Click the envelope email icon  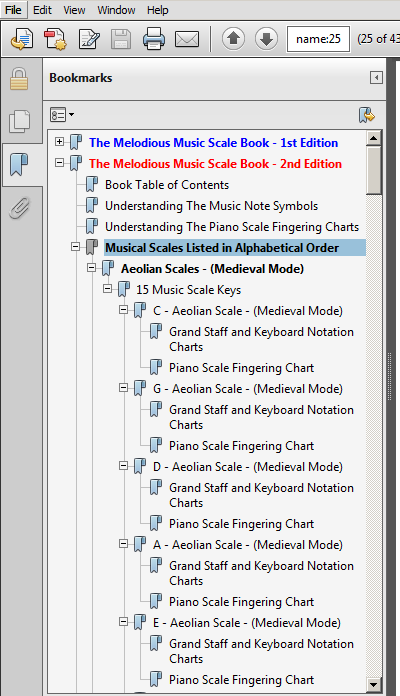click(x=187, y=39)
